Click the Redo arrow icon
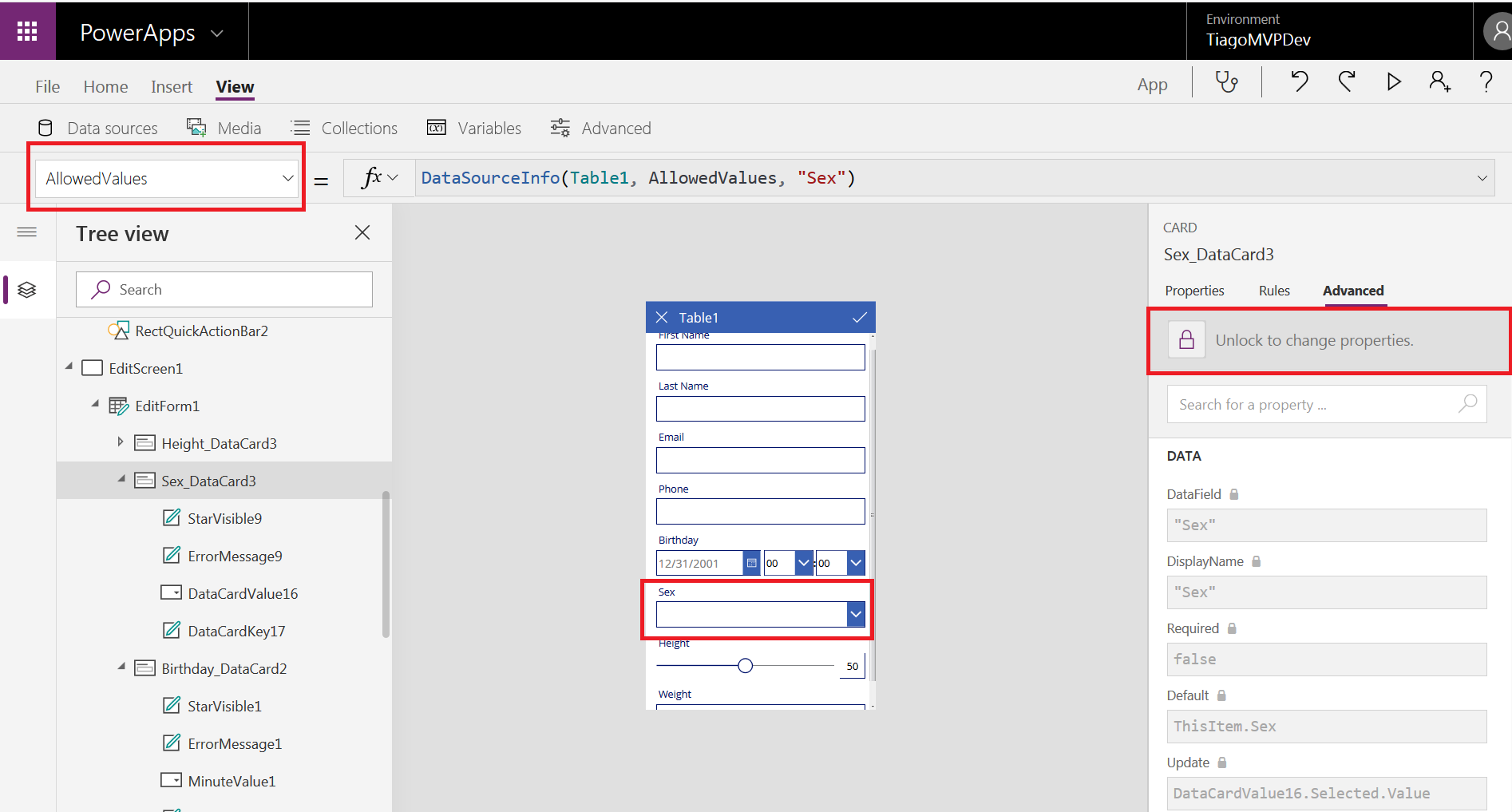Image resolution: width=1512 pixels, height=812 pixels. (1347, 81)
